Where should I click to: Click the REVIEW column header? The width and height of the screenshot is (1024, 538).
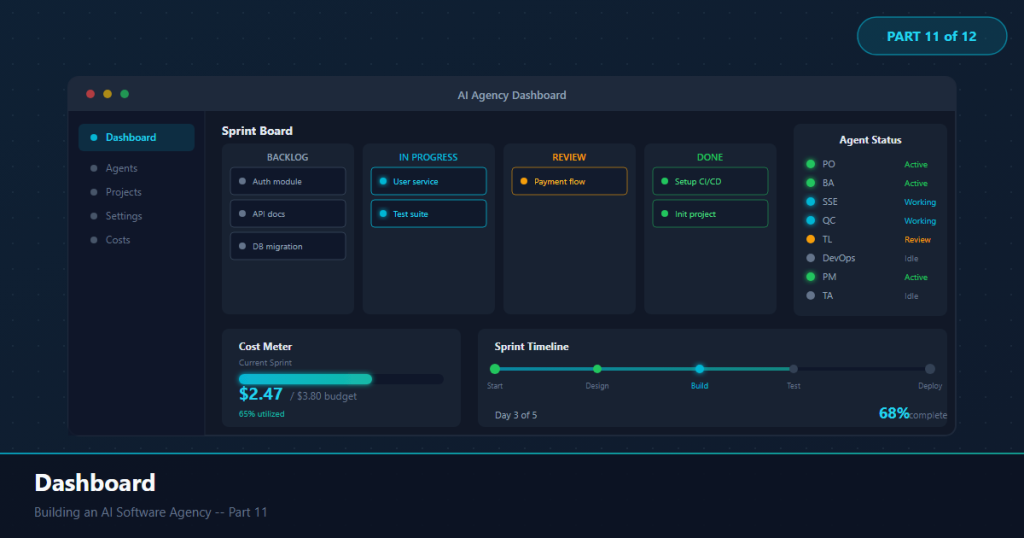[x=569, y=157]
